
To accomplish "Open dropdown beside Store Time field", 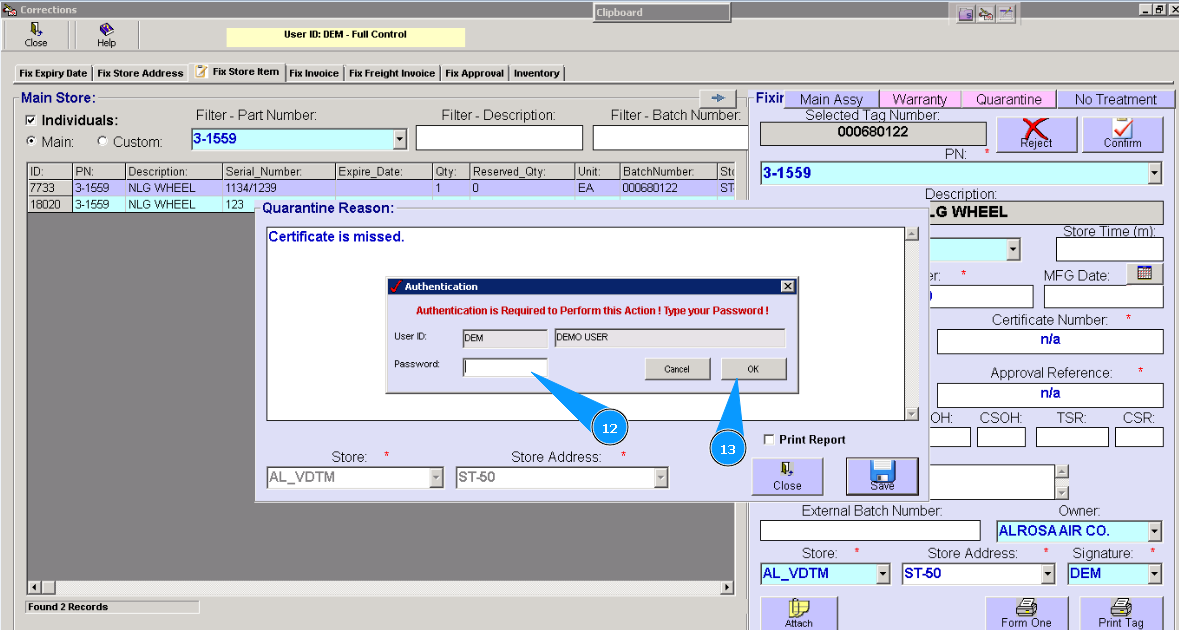I will tap(1014, 249).
